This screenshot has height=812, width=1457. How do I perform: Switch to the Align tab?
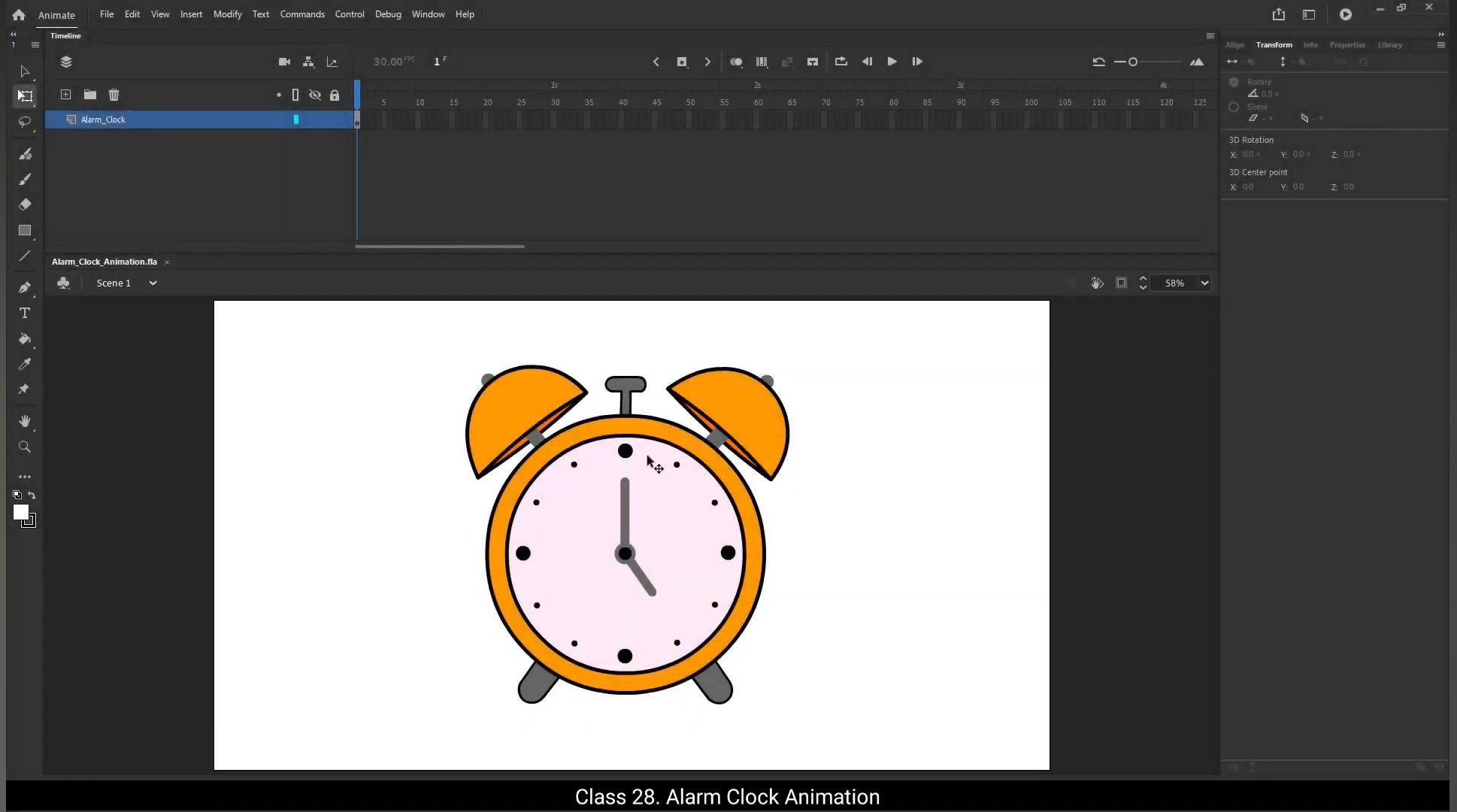tap(1235, 45)
